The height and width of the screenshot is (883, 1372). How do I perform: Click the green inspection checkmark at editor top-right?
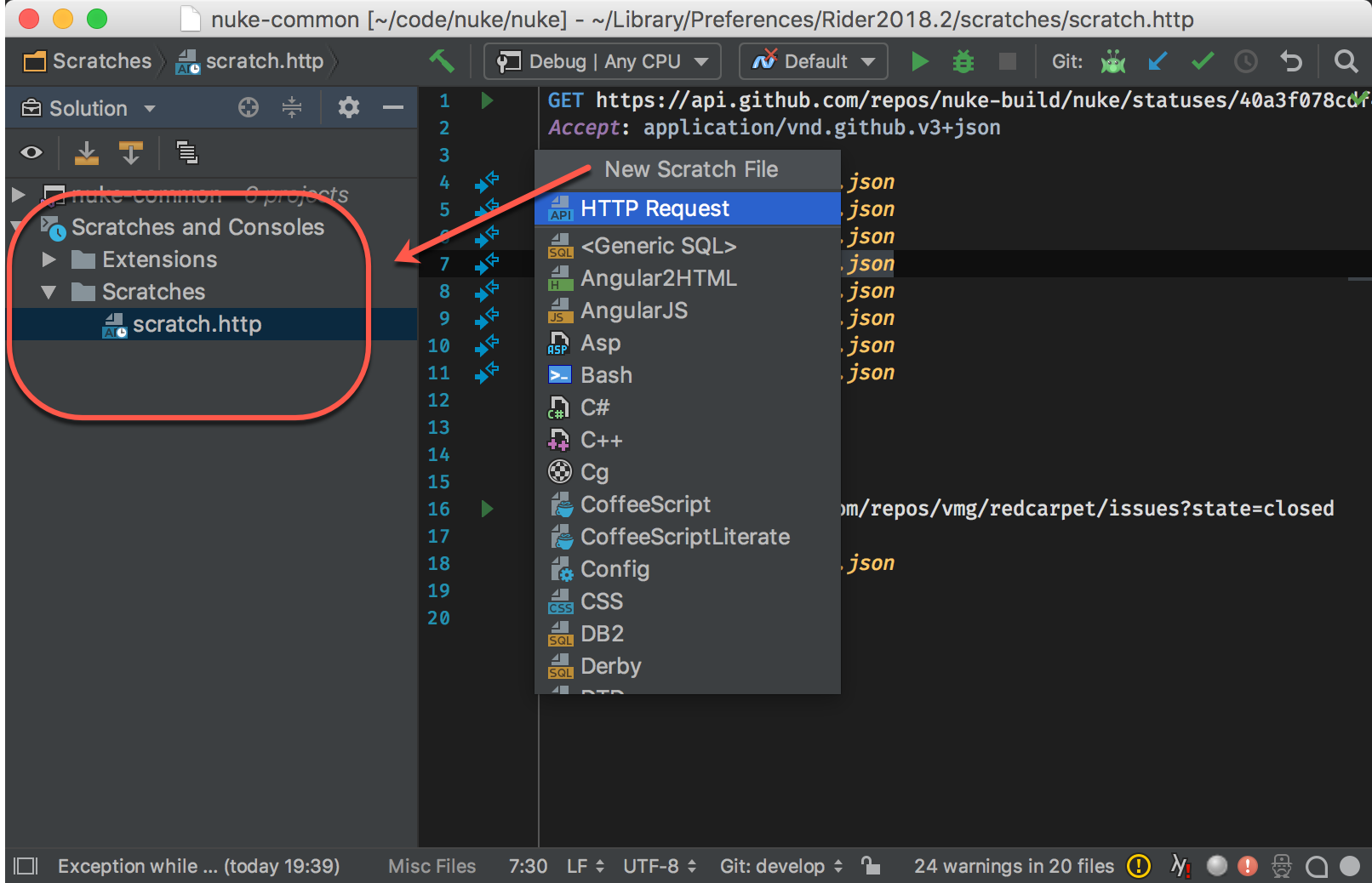click(1359, 97)
